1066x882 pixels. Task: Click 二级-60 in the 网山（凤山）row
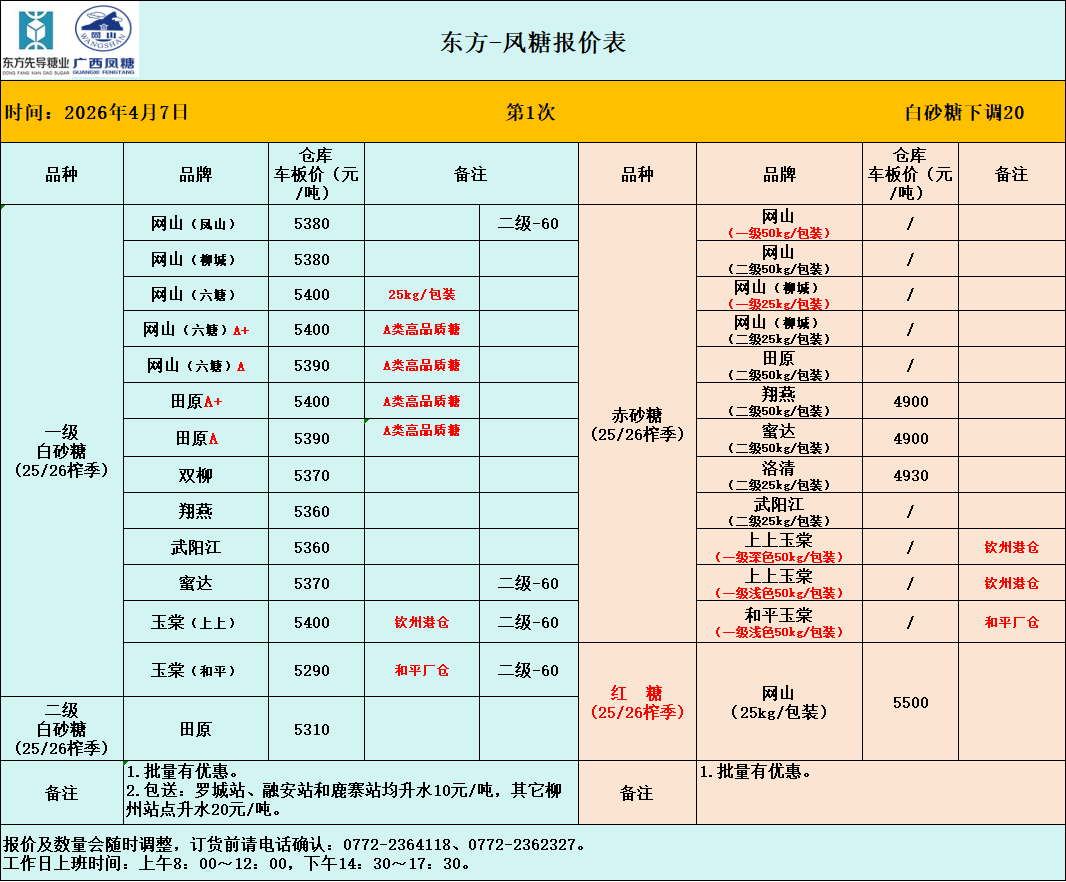[528, 223]
